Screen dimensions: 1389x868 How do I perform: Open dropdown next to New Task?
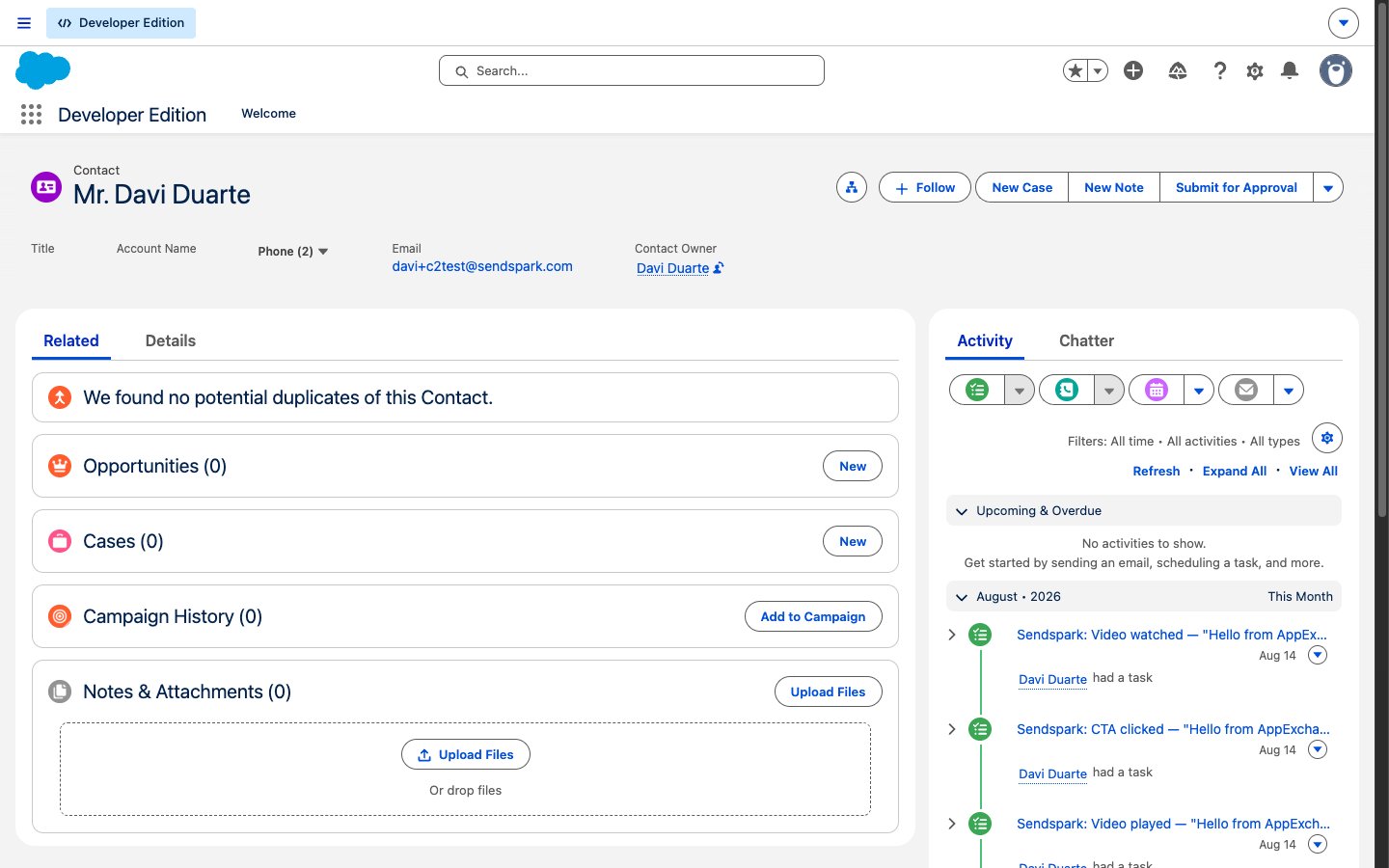pyautogui.click(x=1020, y=390)
